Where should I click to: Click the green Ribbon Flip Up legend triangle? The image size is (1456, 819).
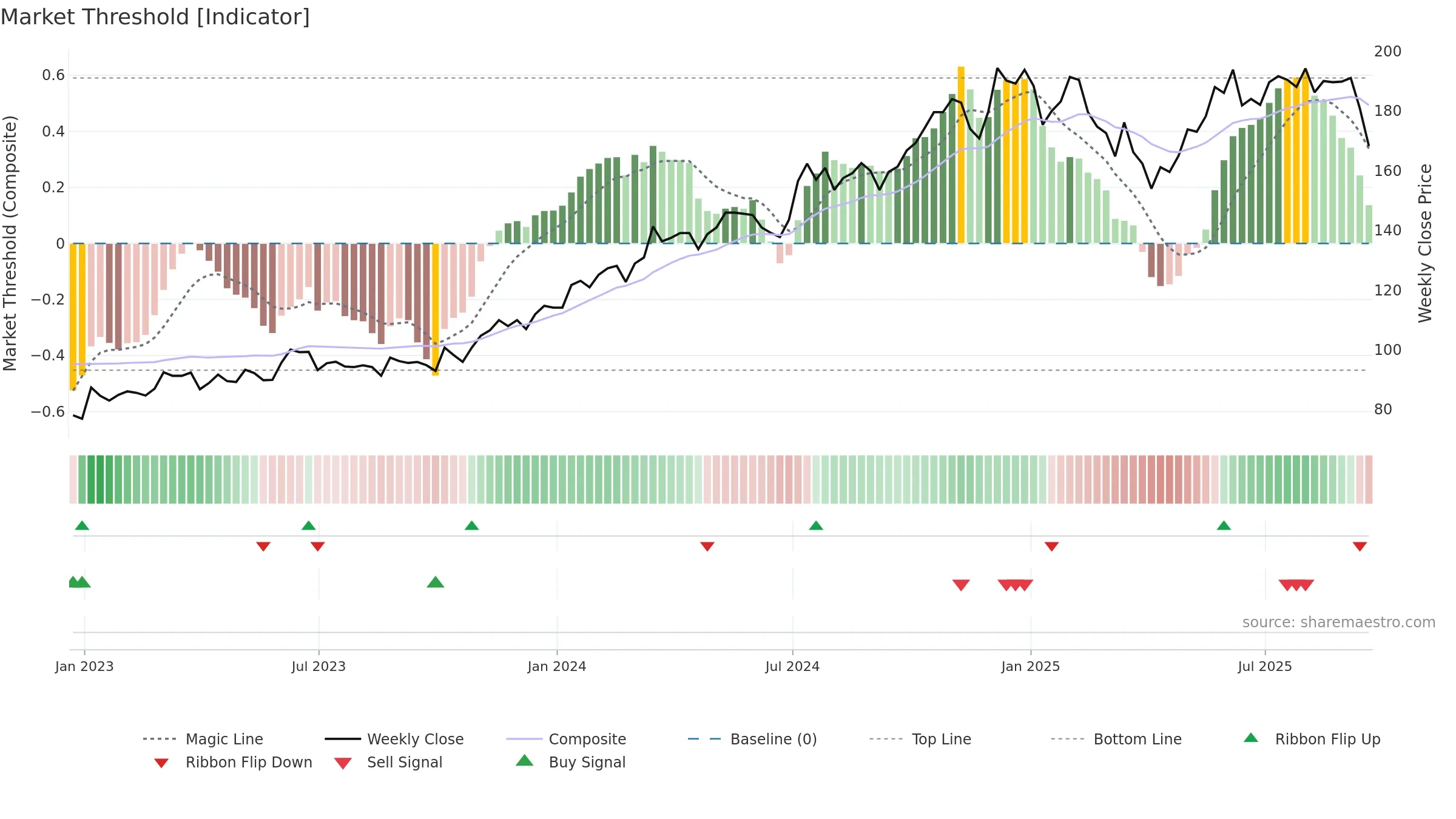pyautogui.click(x=1251, y=738)
